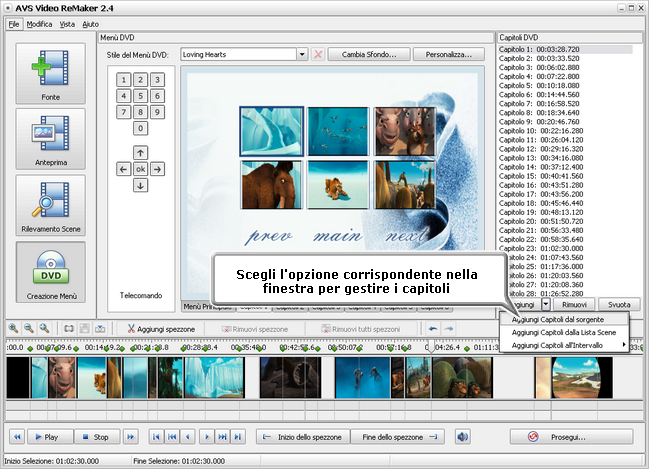650x470 pixels.
Task: Click the redo arrow in timeline toolbar
Action: (x=449, y=329)
